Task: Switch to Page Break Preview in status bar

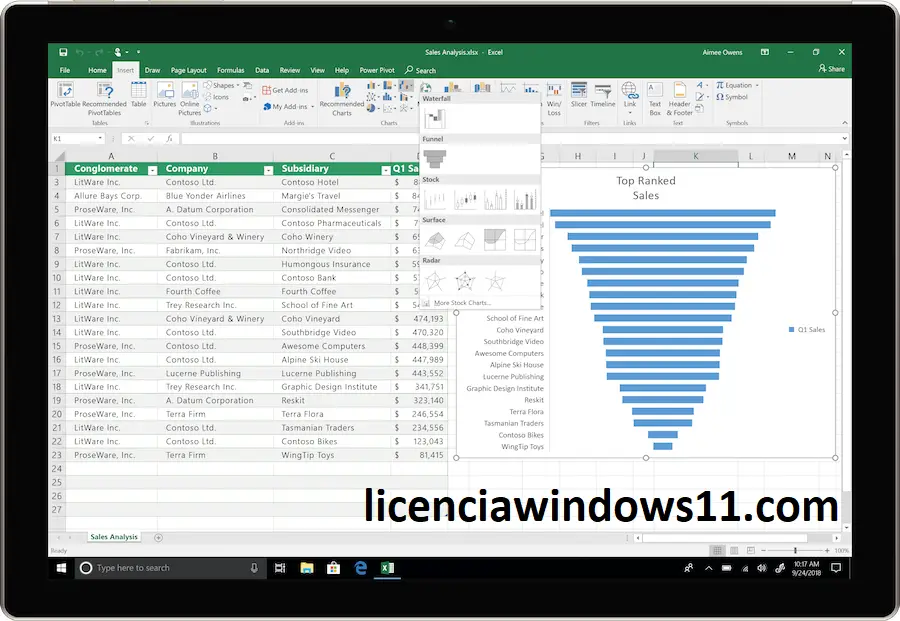Action: (751, 550)
